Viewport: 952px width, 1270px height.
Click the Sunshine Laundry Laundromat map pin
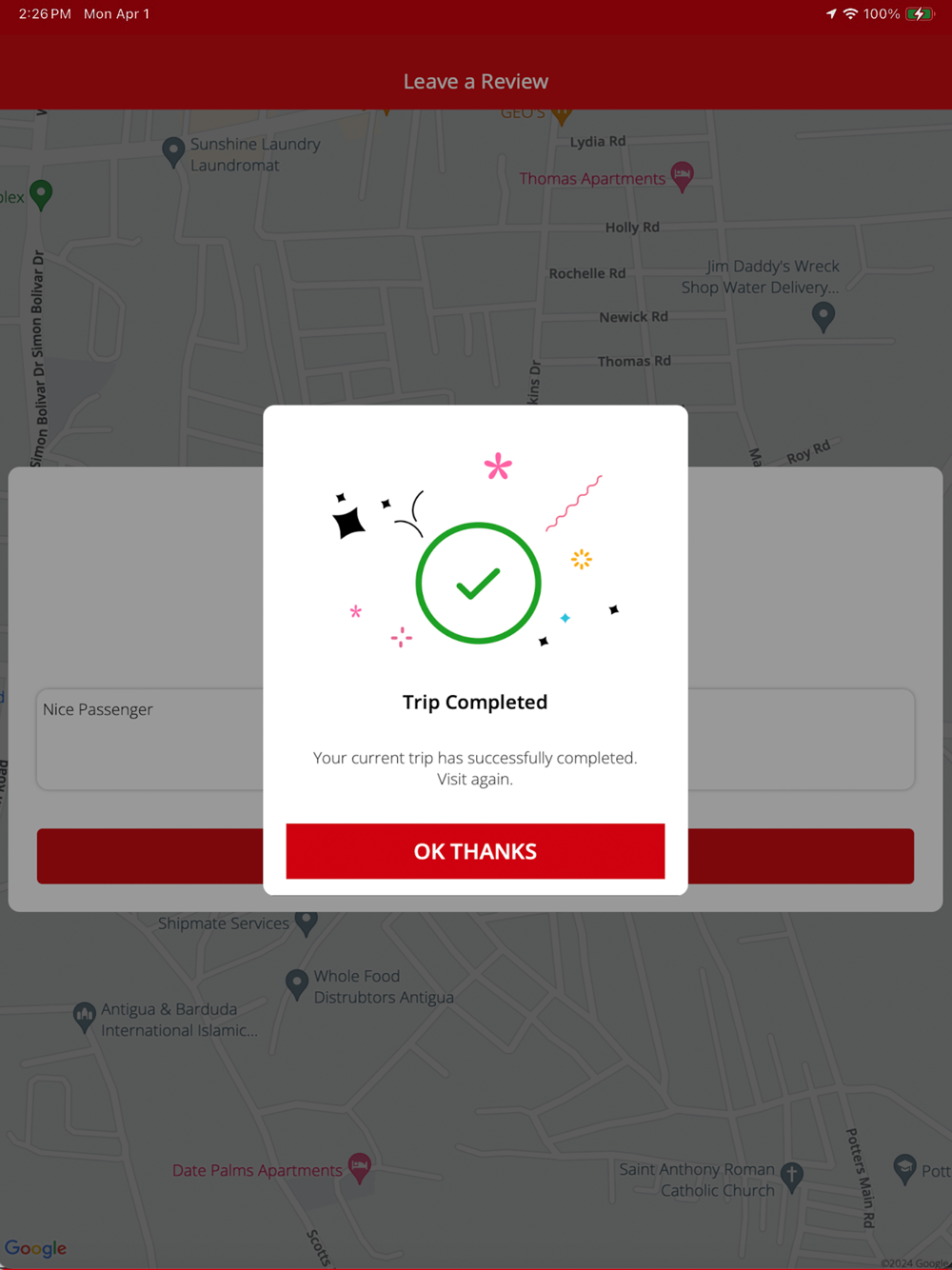(x=173, y=152)
